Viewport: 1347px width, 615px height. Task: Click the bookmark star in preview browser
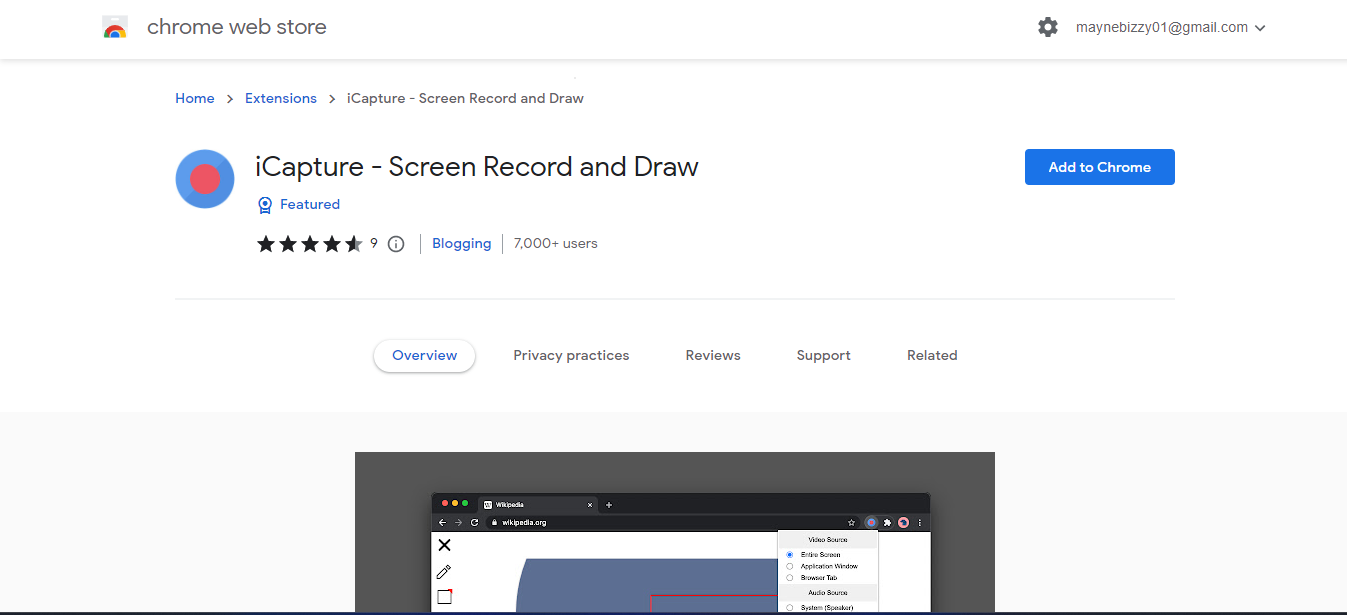click(851, 523)
